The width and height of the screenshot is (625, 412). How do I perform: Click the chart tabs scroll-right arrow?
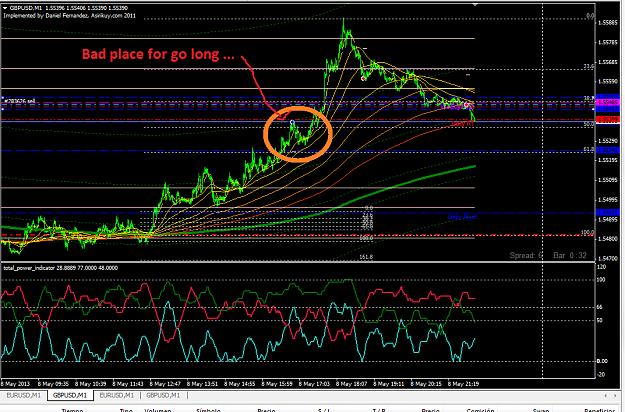coord(616,395)
